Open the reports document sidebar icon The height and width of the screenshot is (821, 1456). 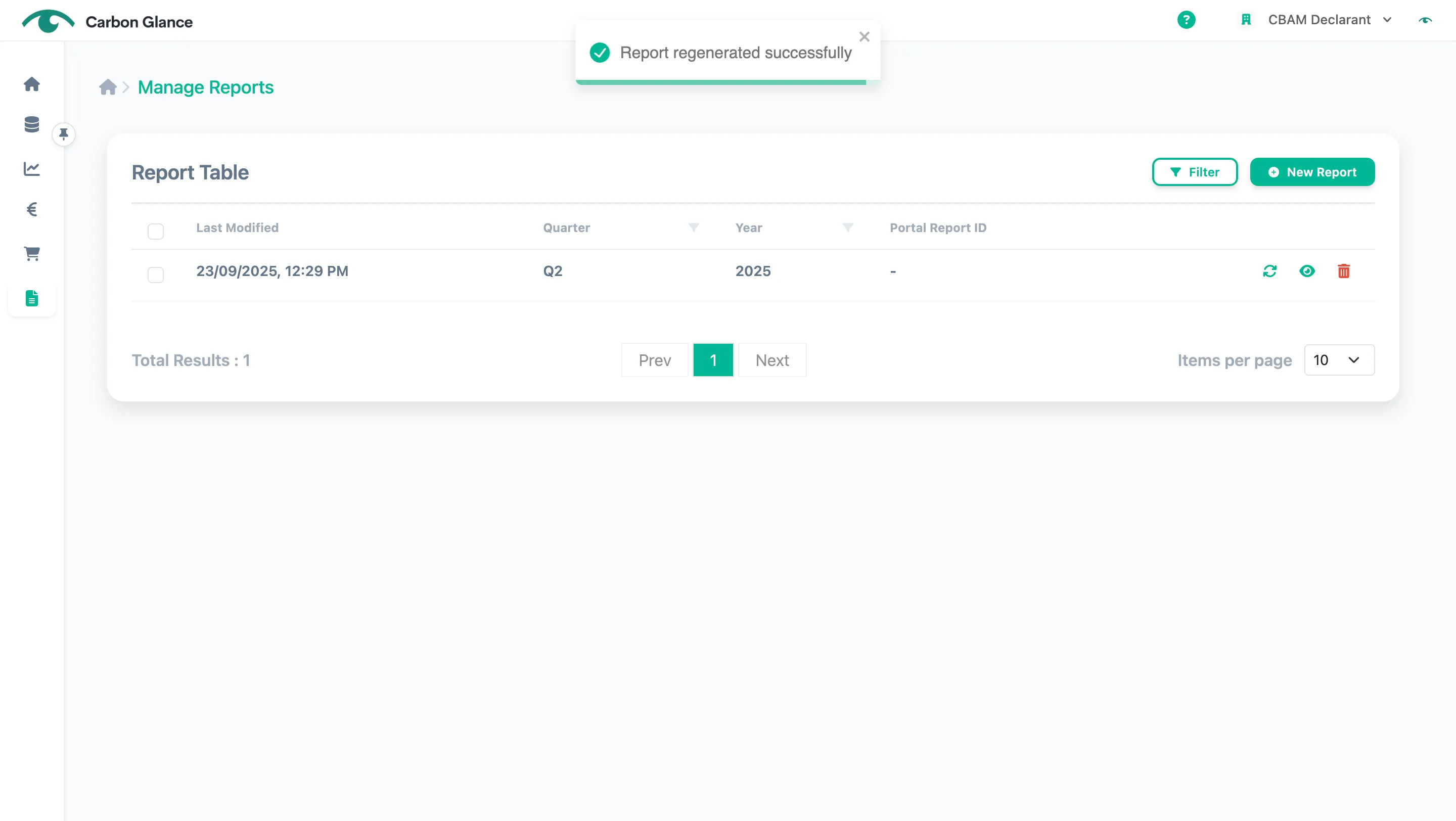tap(32, 298)
